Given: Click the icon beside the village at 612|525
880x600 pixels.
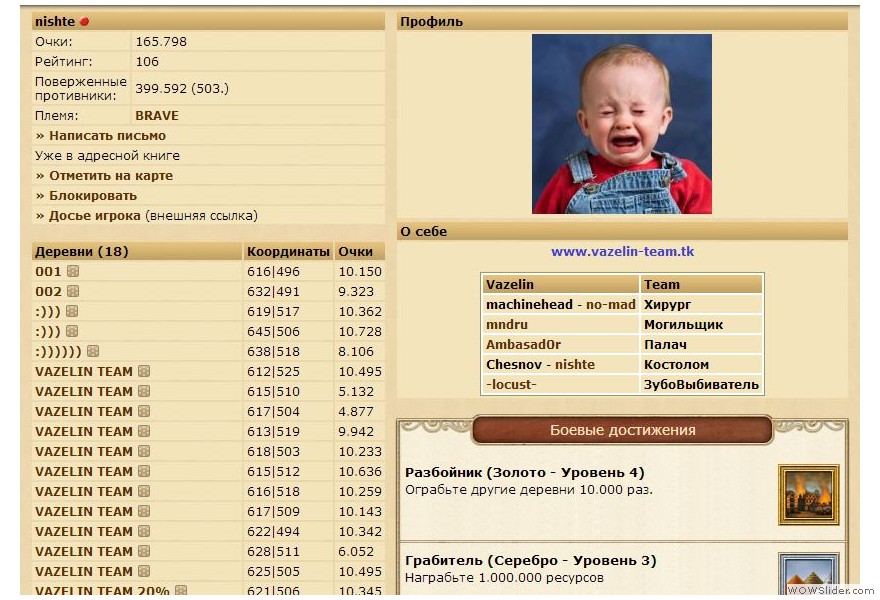Looking at the screenshot, I should tap(144, 372).
